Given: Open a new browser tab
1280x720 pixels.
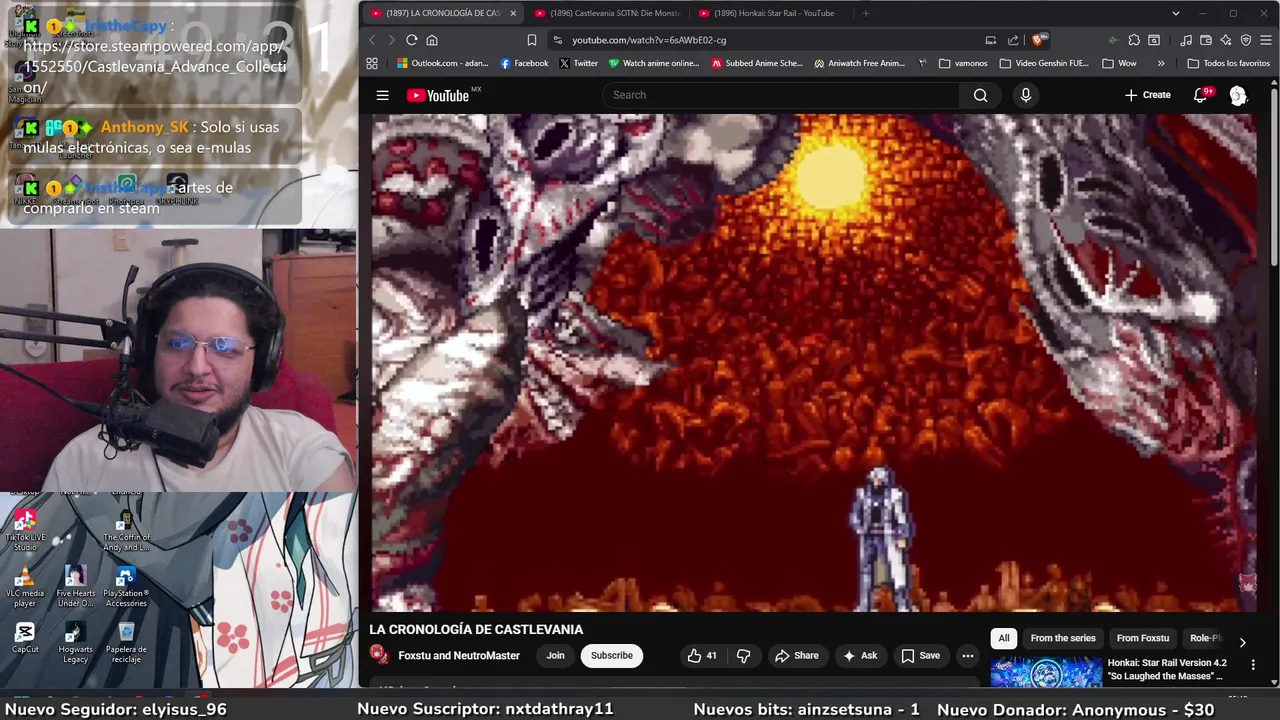Looking at the screenshot, I should tap(865, 13).
